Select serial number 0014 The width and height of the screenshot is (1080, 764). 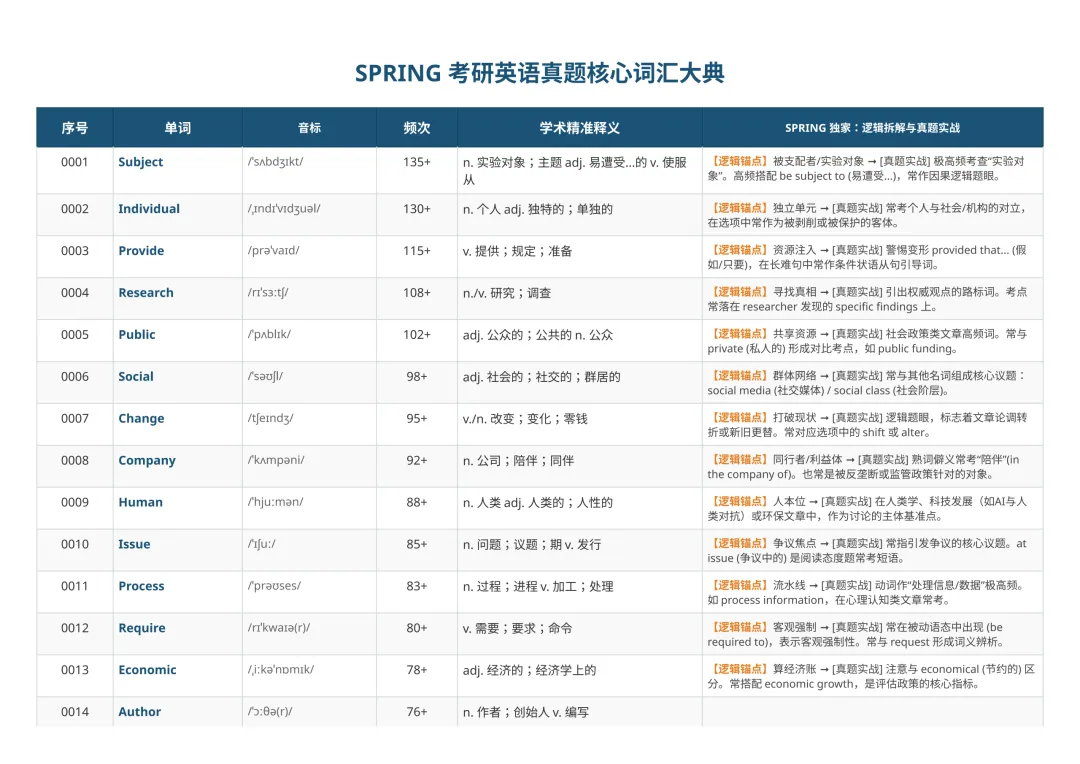coord(74,712)
